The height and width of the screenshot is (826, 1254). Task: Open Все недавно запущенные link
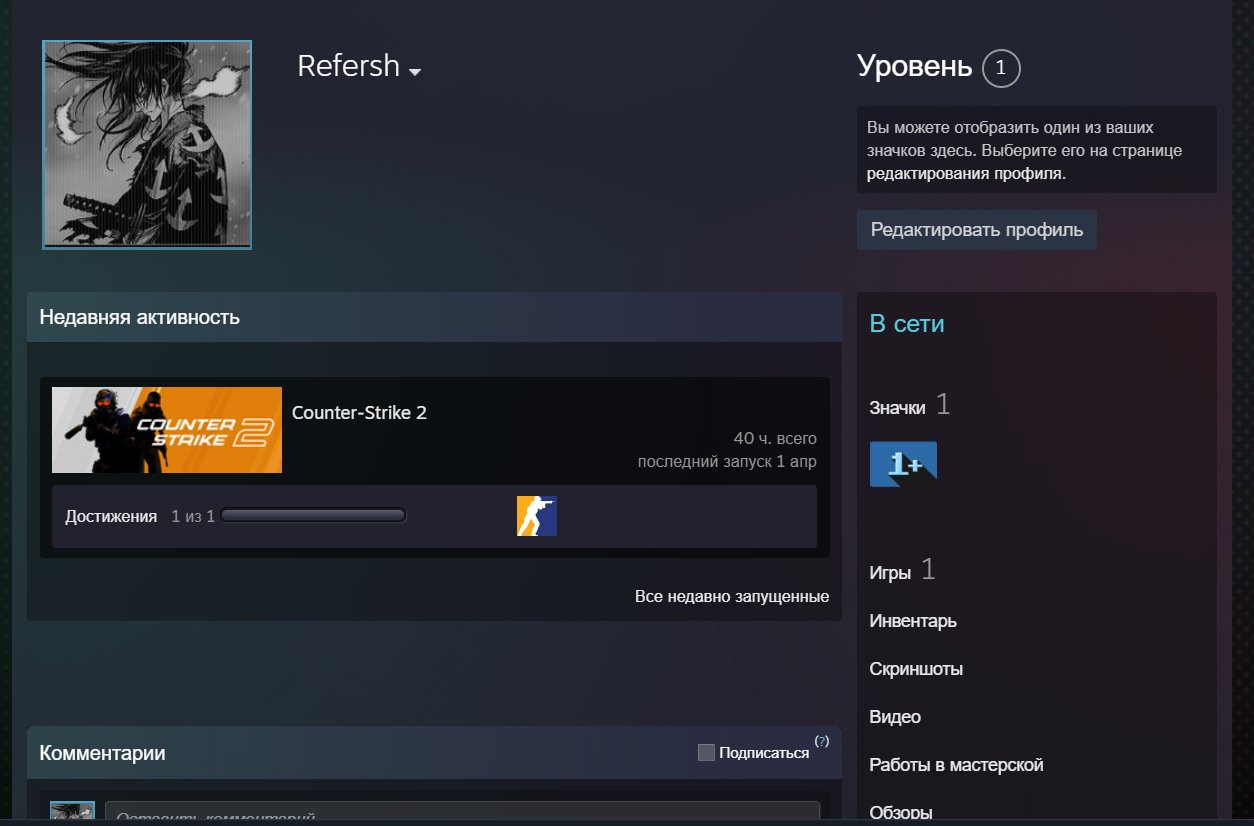point(732,596)
